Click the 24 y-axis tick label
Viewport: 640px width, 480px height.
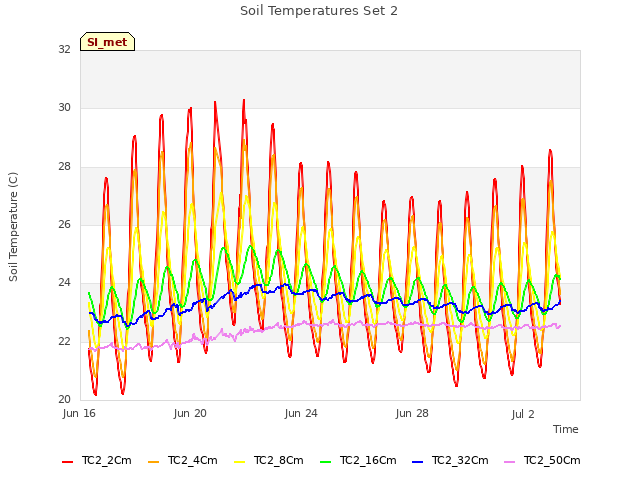(x=64, y=282)
